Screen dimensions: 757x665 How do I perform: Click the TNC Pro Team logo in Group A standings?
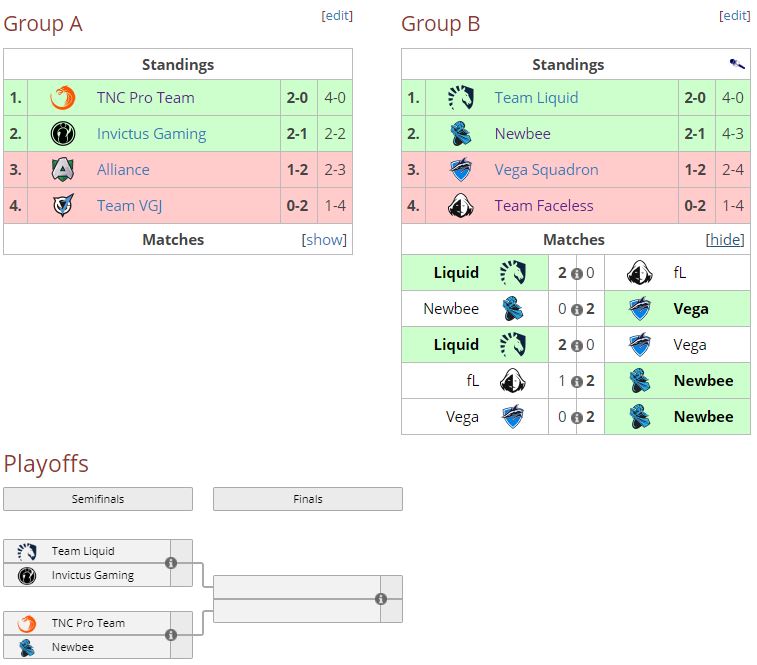[63, 98]
